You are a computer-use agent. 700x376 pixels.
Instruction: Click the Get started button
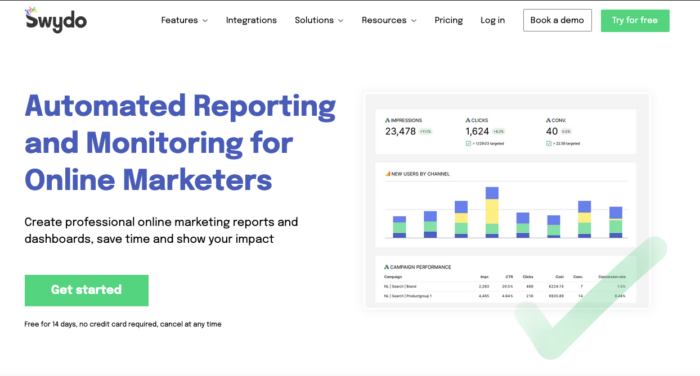click(x=87, y=290)
